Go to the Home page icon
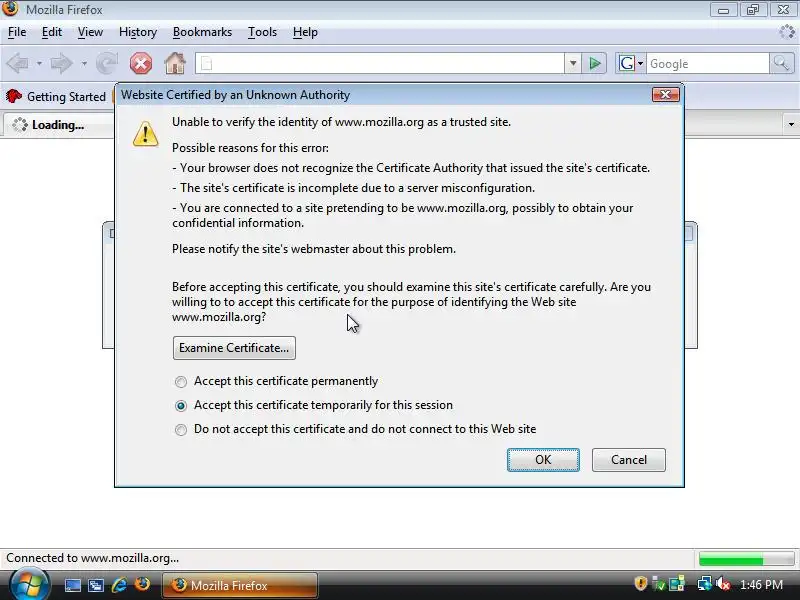This screenshot has width=800, height=600. point(174,64)
